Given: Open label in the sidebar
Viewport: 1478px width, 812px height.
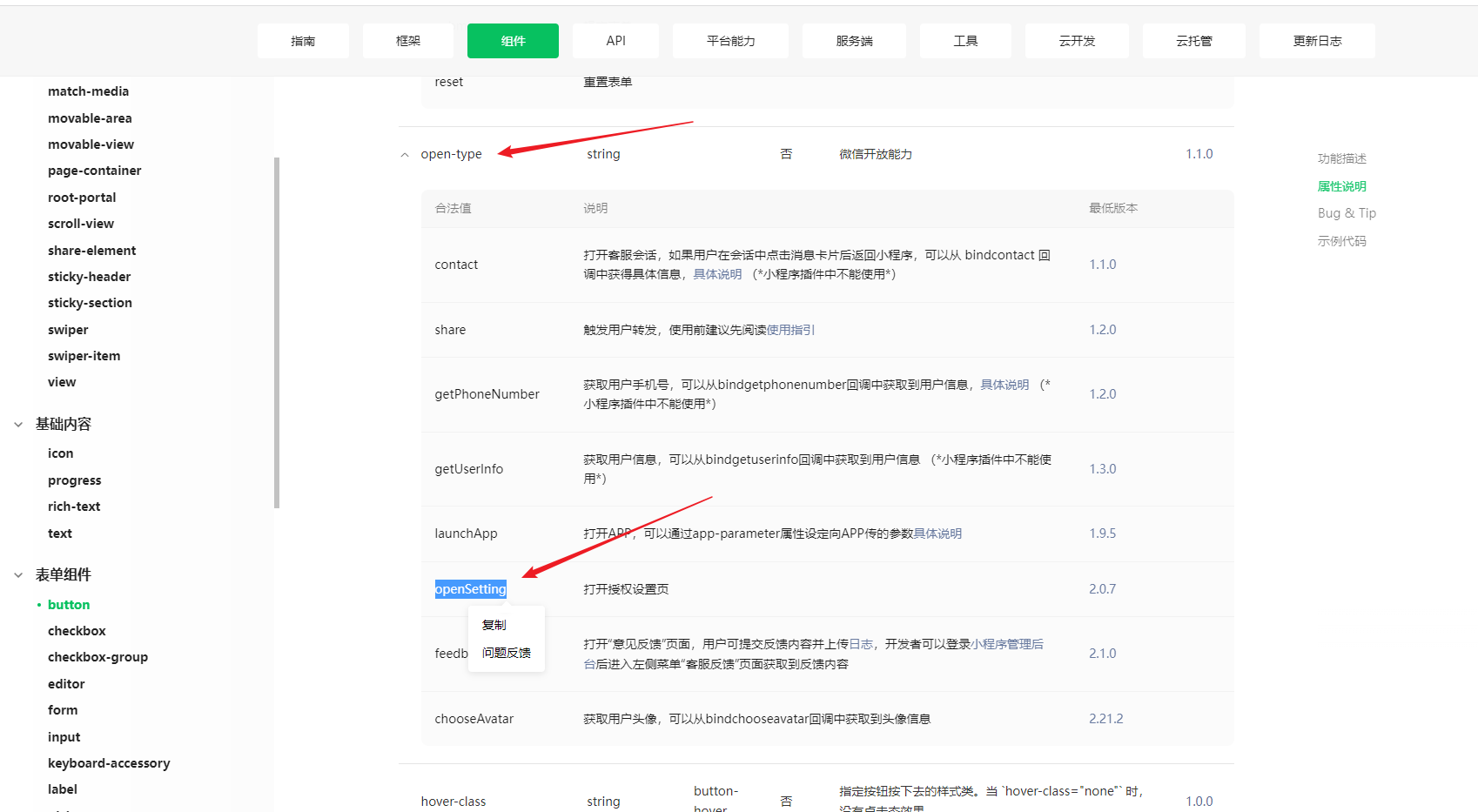Looking at the screenshot, I should (x=63, y=789).
